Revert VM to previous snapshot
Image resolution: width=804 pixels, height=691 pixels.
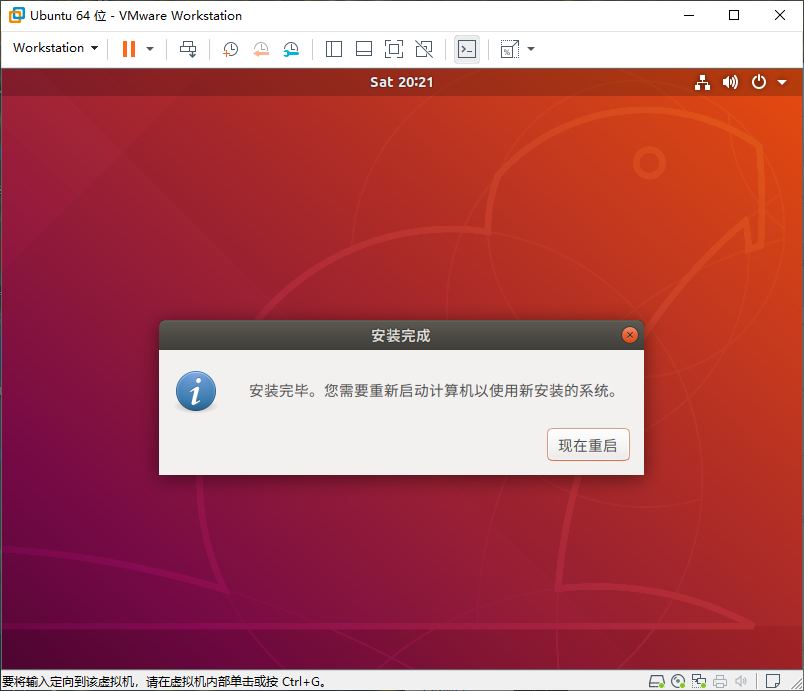[x=261, y=49]
